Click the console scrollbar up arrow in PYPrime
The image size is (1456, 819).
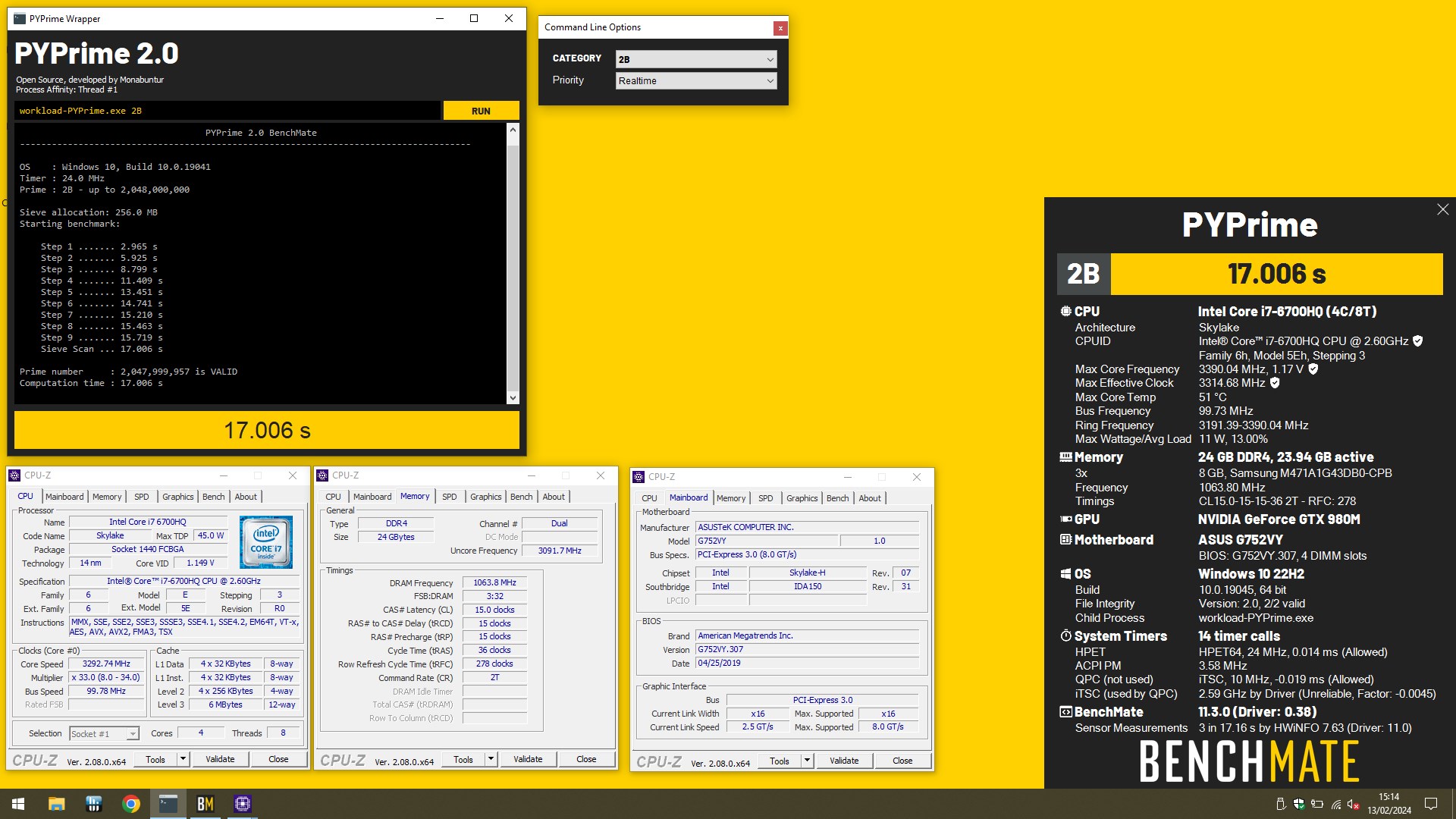pyautogui.click(x=513, y=130)
